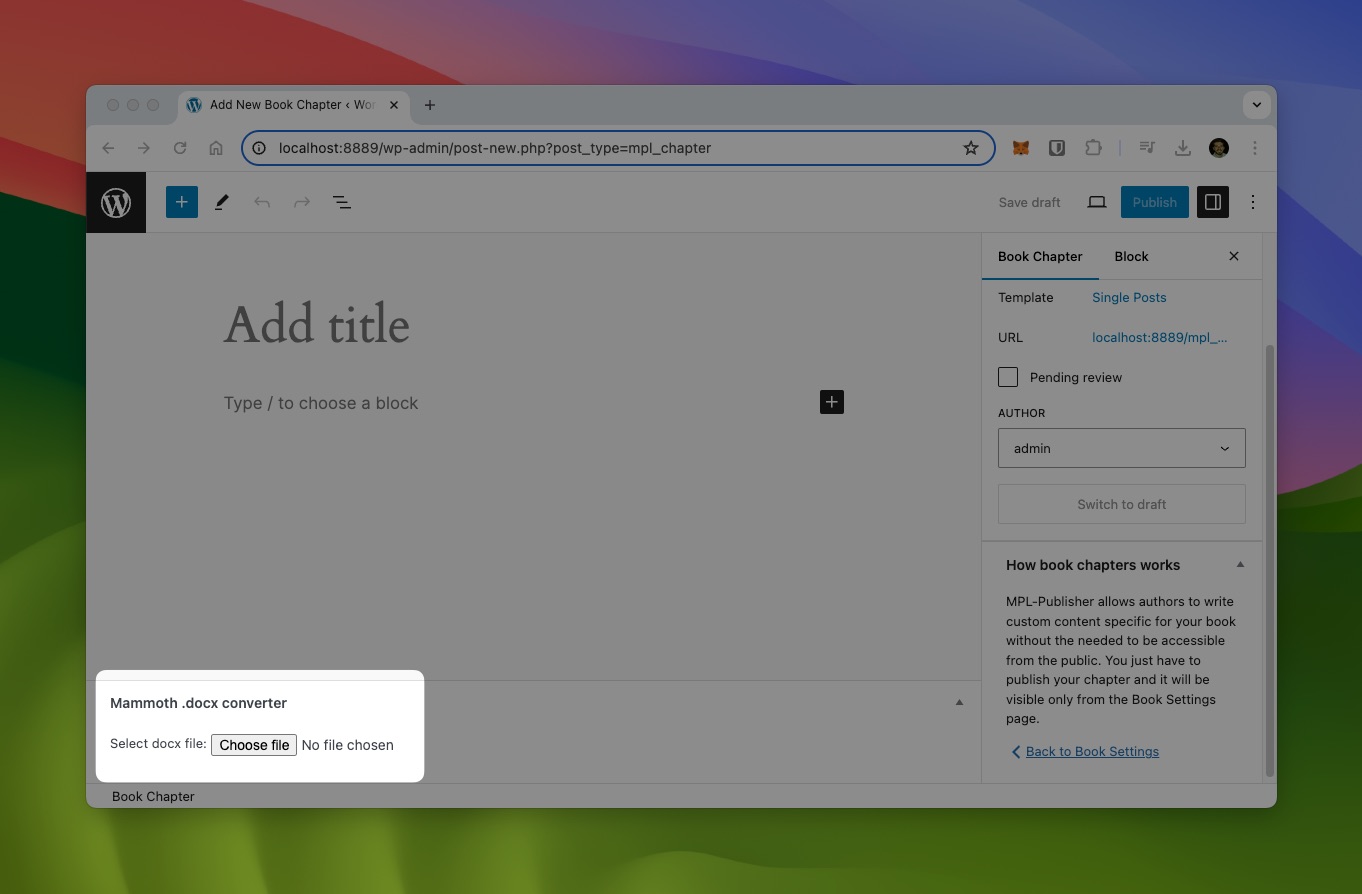Click the black add block button in editor
The height and width of the screenshot is (894, 1362).
(832, 402)
